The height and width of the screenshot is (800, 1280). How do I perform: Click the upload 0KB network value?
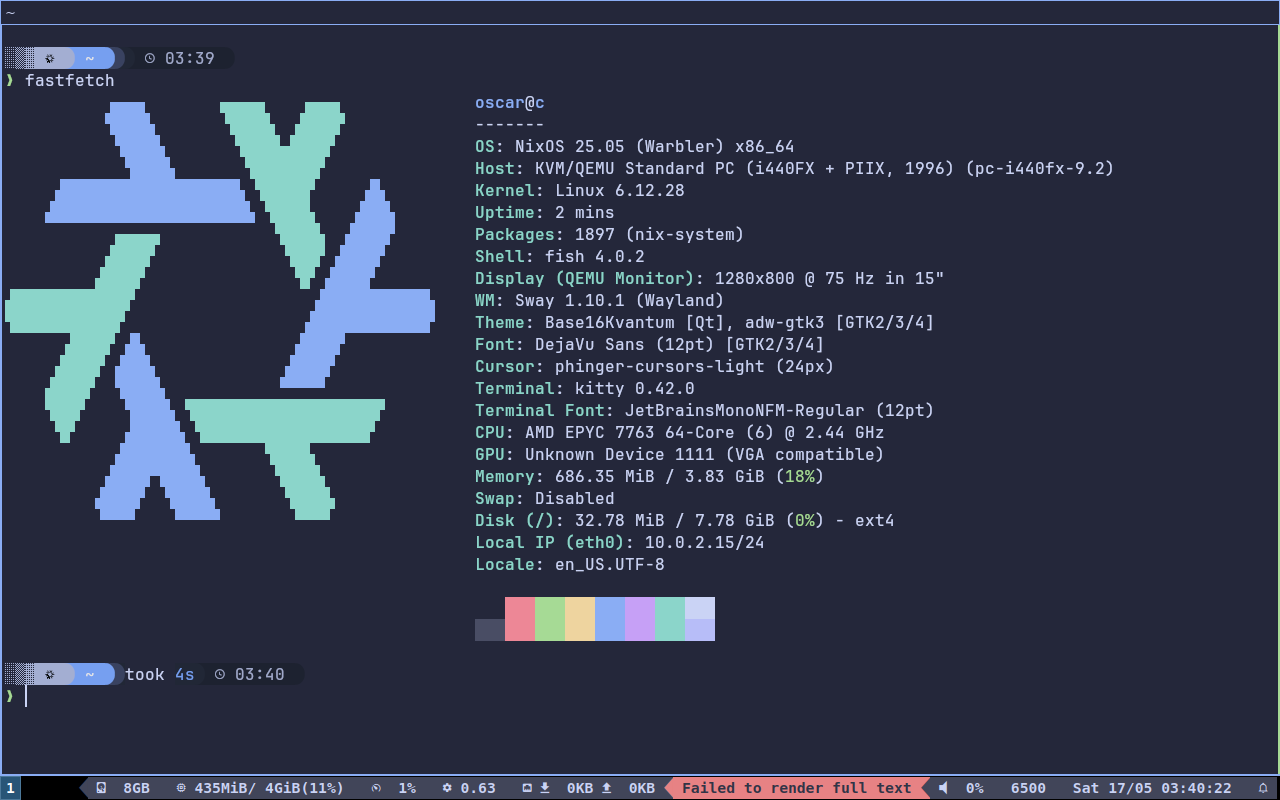(642, 788)
